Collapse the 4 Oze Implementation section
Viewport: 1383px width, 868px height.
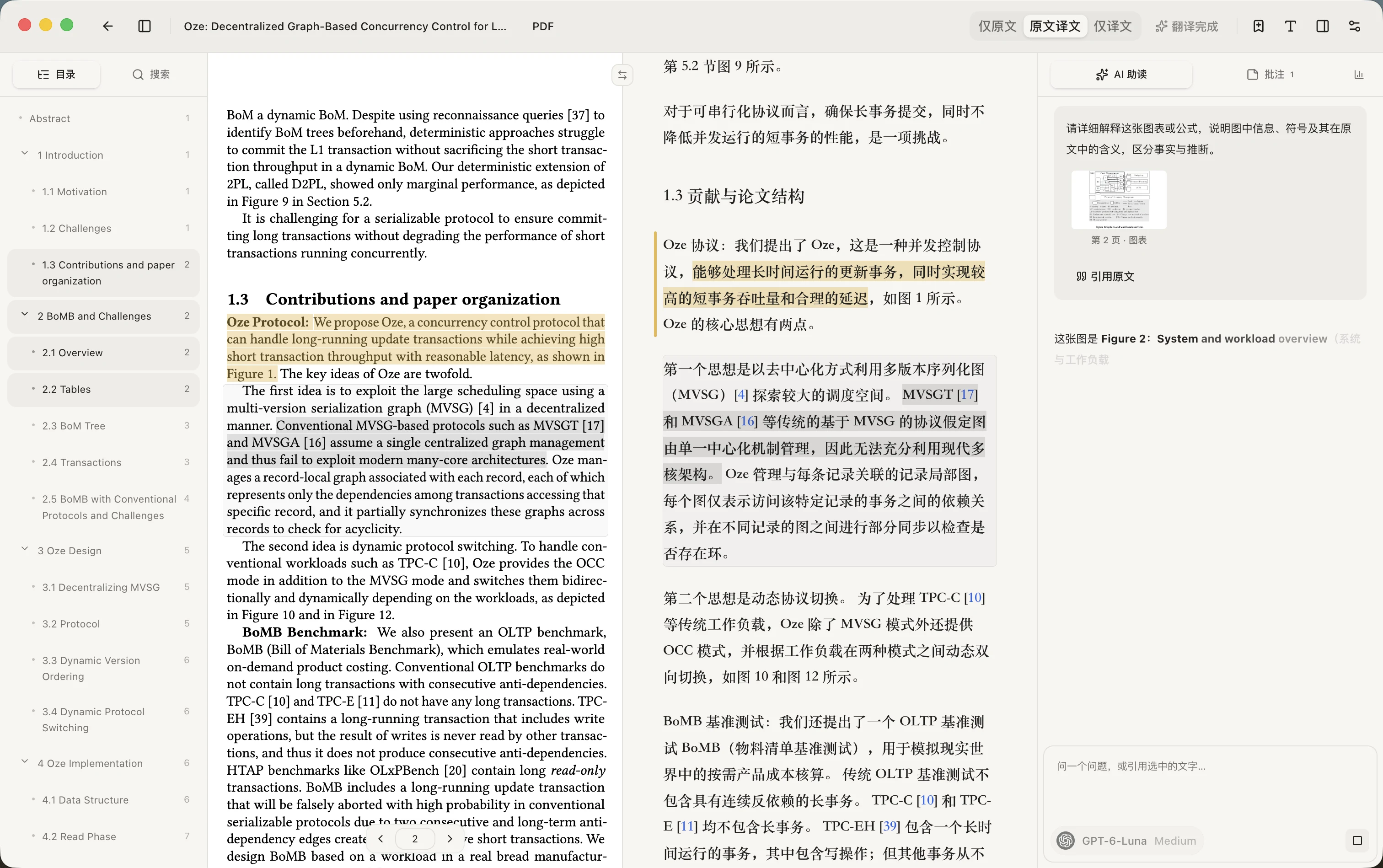(25, 762)
